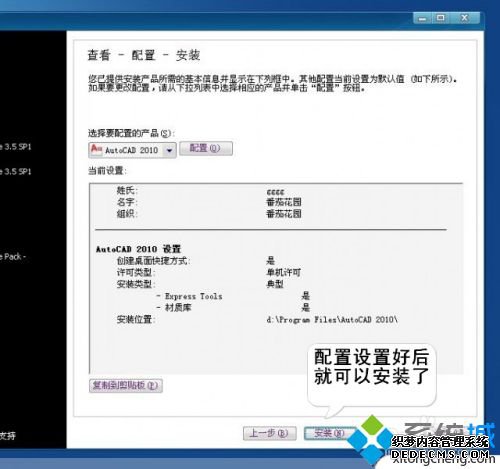The height and width of the screenshot is (469, 500).
Task: Select the second 3.5 SP1 sidebar entry
Action: (16, 172)
